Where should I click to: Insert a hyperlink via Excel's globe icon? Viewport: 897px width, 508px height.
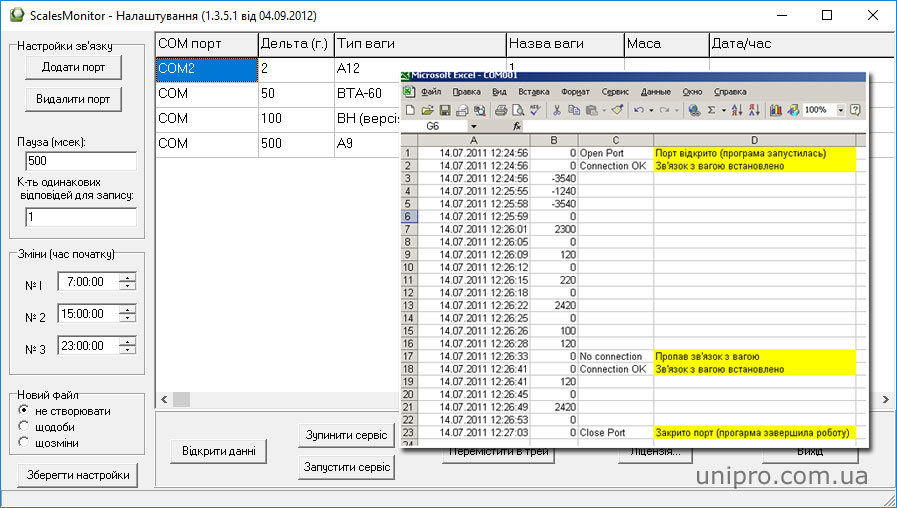pos(694,110)
